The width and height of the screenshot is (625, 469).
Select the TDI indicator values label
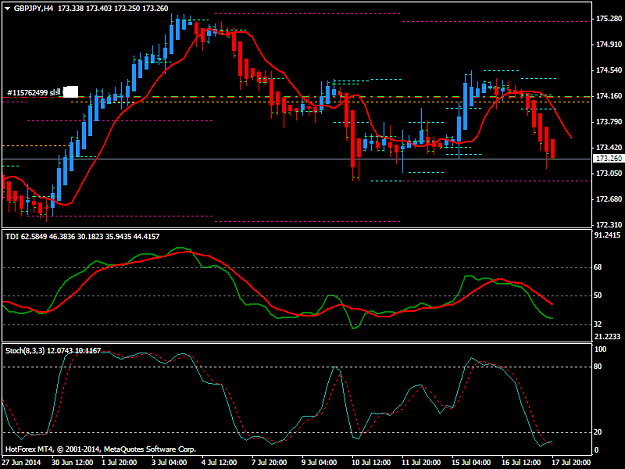pyautogui.click(x=83, y=237)
